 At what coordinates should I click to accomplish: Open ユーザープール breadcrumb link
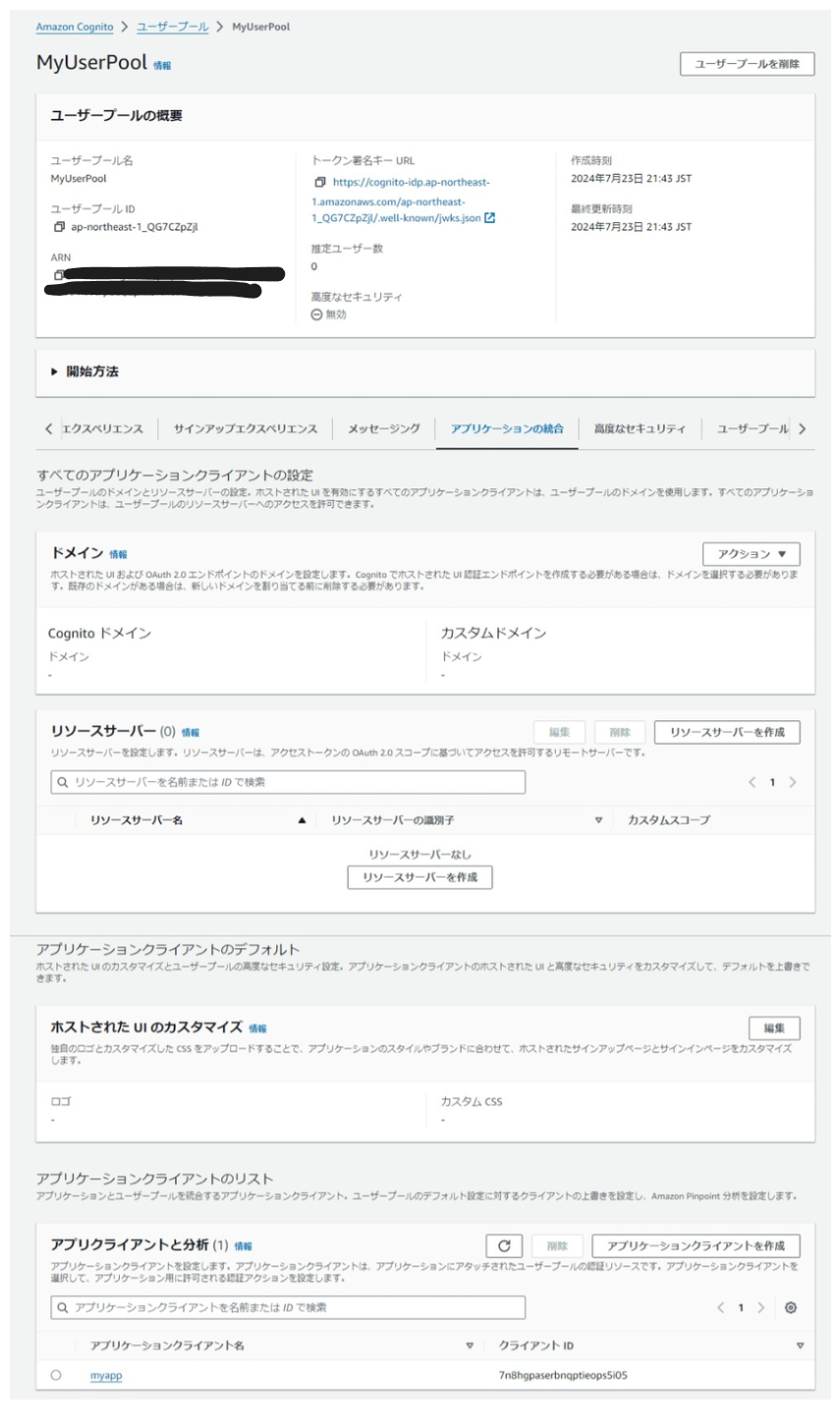172,28
